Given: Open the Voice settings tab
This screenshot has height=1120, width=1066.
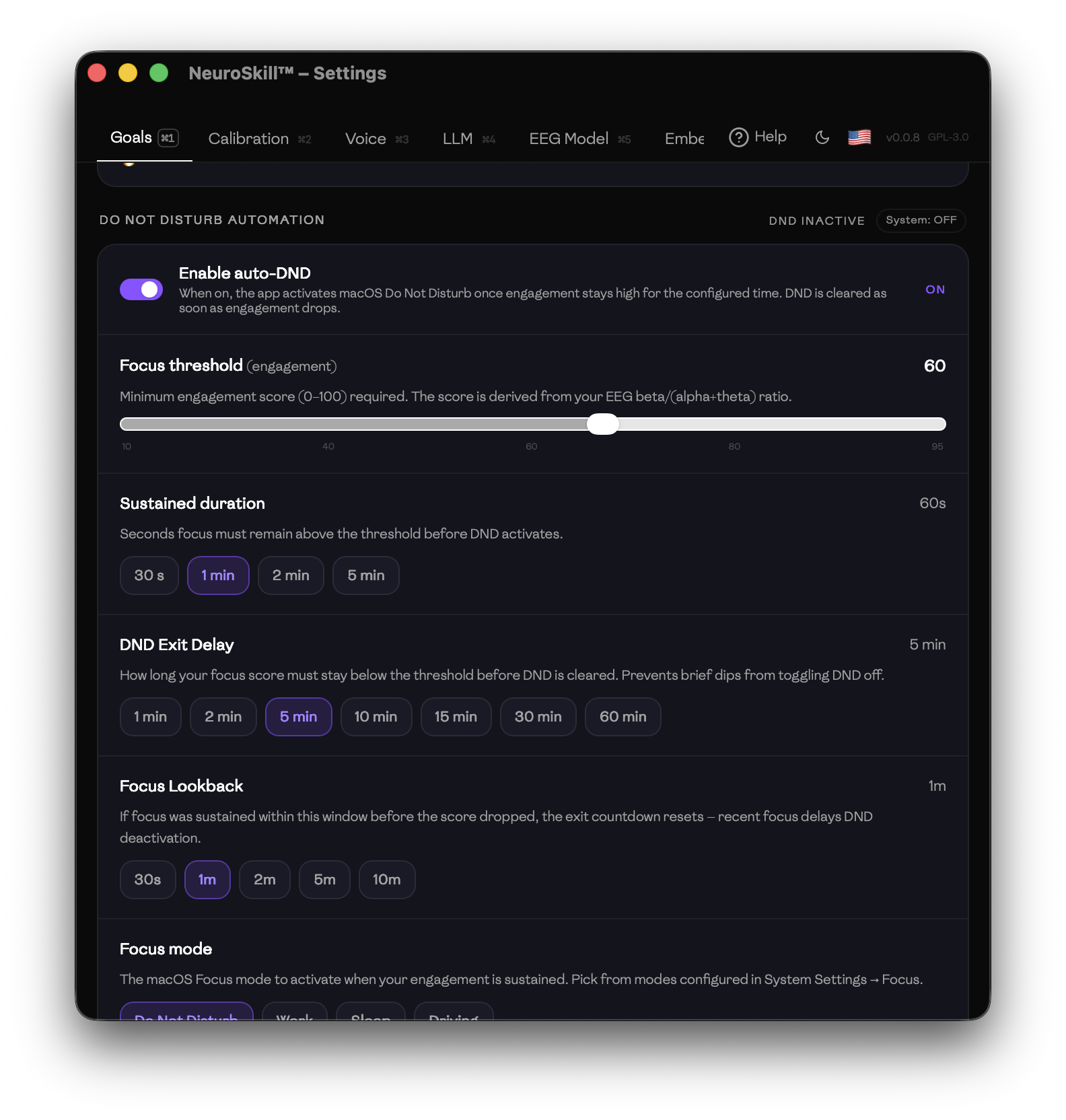Looking at the screenshot, I should pyautogui.click(x=364, y=138).
